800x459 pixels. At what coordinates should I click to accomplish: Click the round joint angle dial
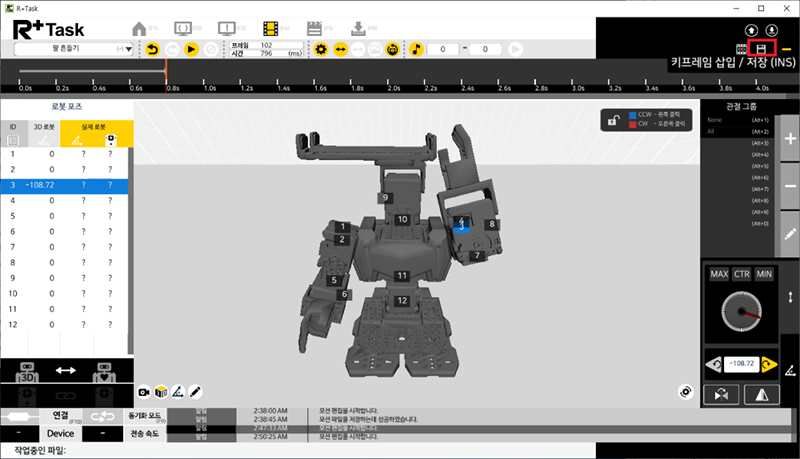(742, 314)
